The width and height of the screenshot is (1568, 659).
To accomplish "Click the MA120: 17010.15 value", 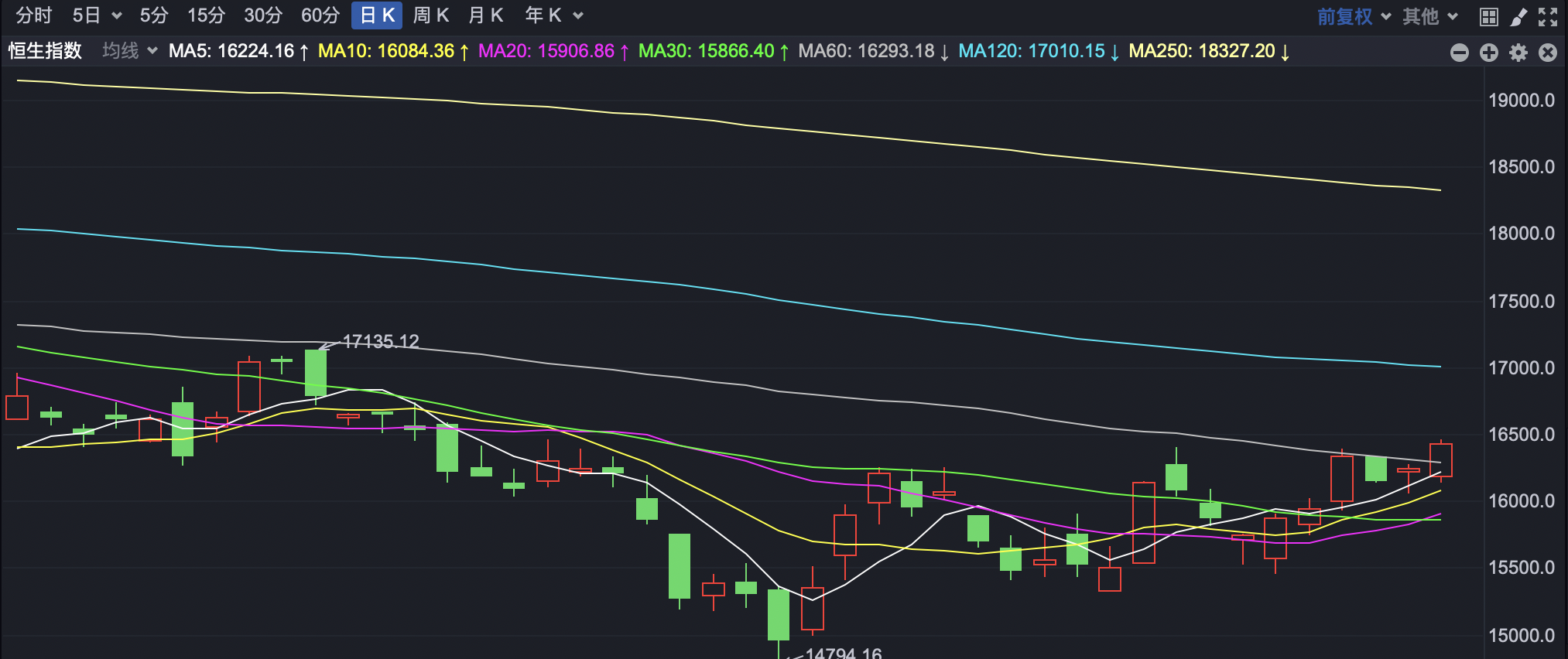I will coord(1039,51).
